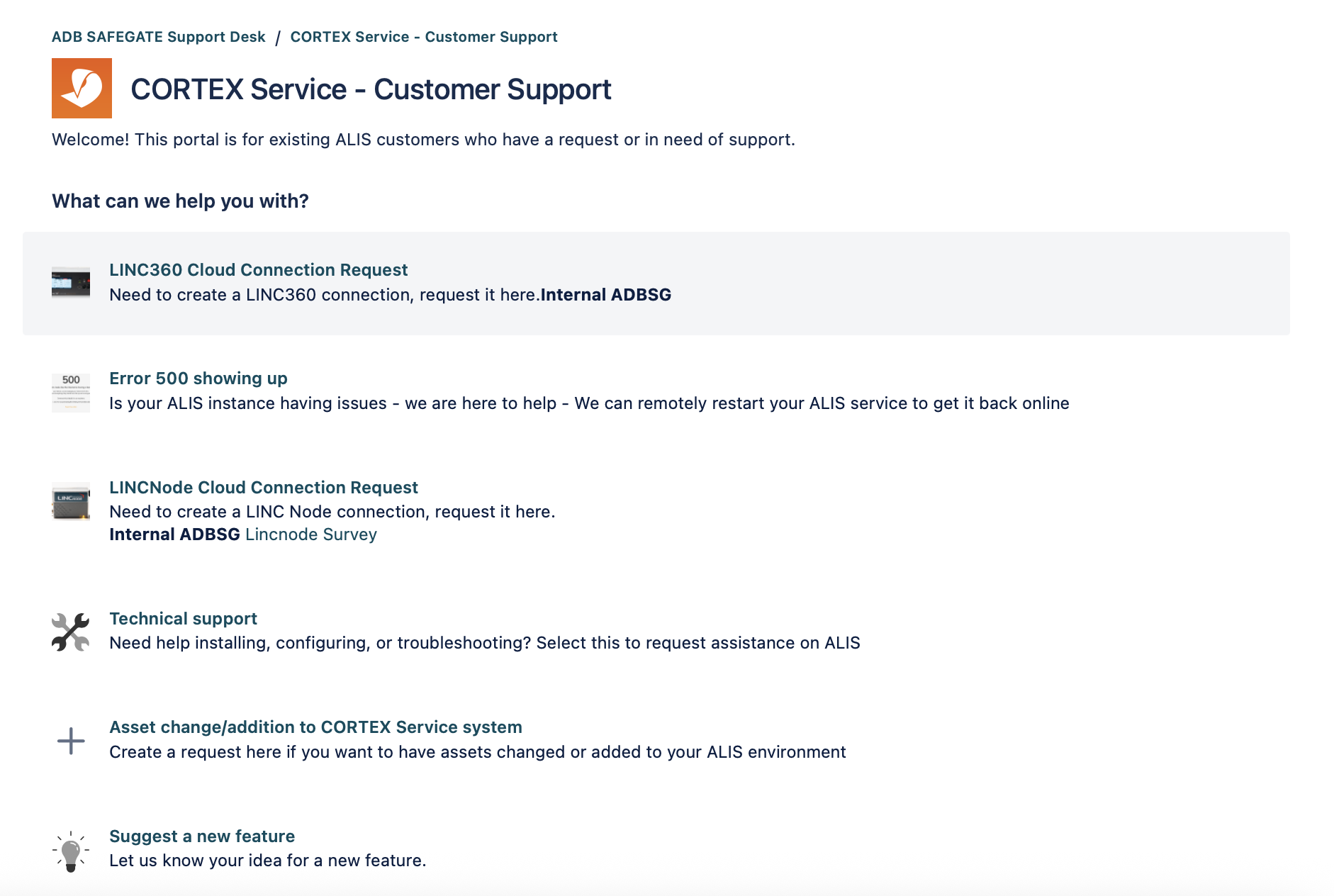Click the wrench and screwdriver tools icon
Image resolution: width=1334 pixels, height=896 pixels.
pos(71,632)
